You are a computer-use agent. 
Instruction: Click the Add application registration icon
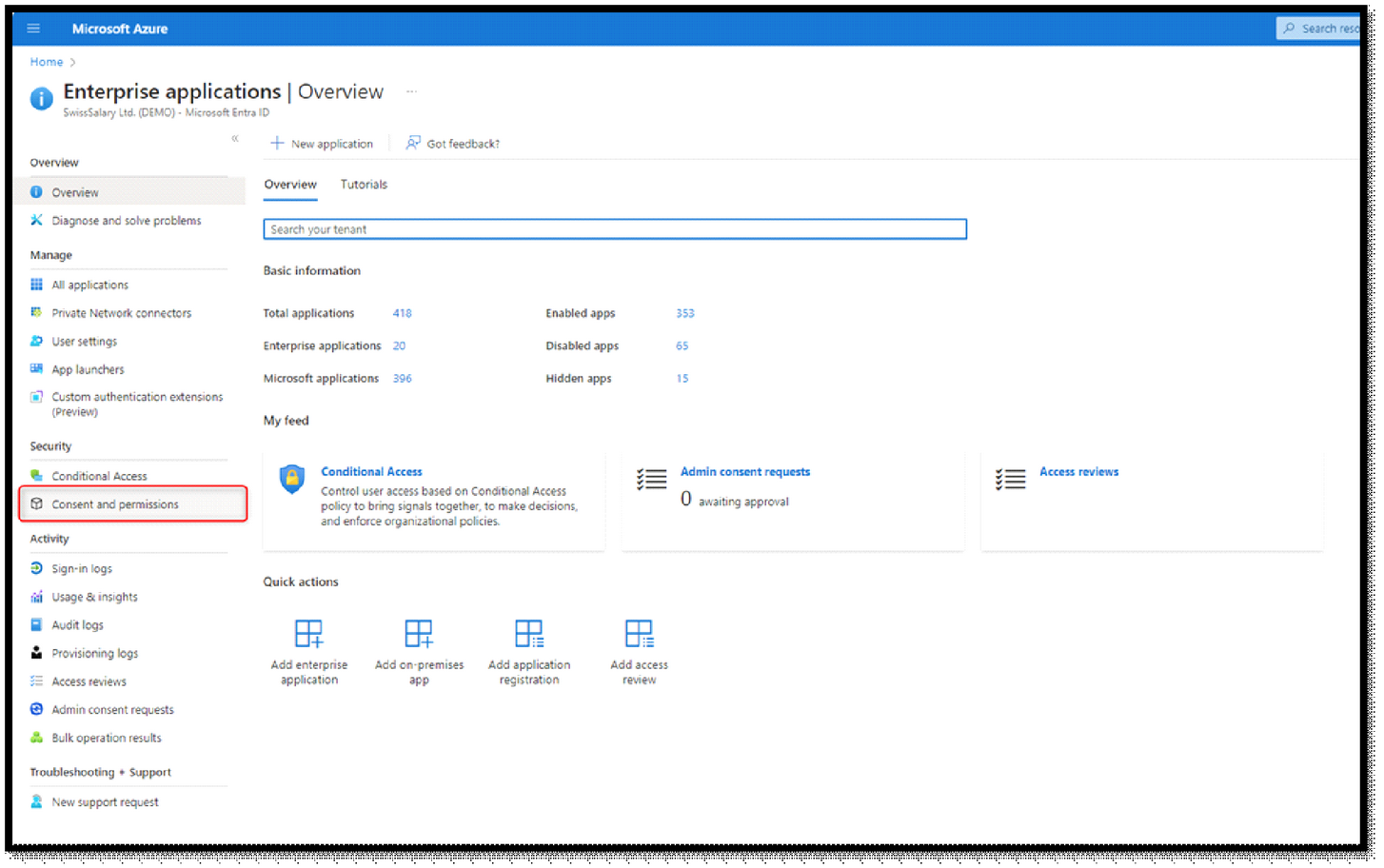[529, 634]
